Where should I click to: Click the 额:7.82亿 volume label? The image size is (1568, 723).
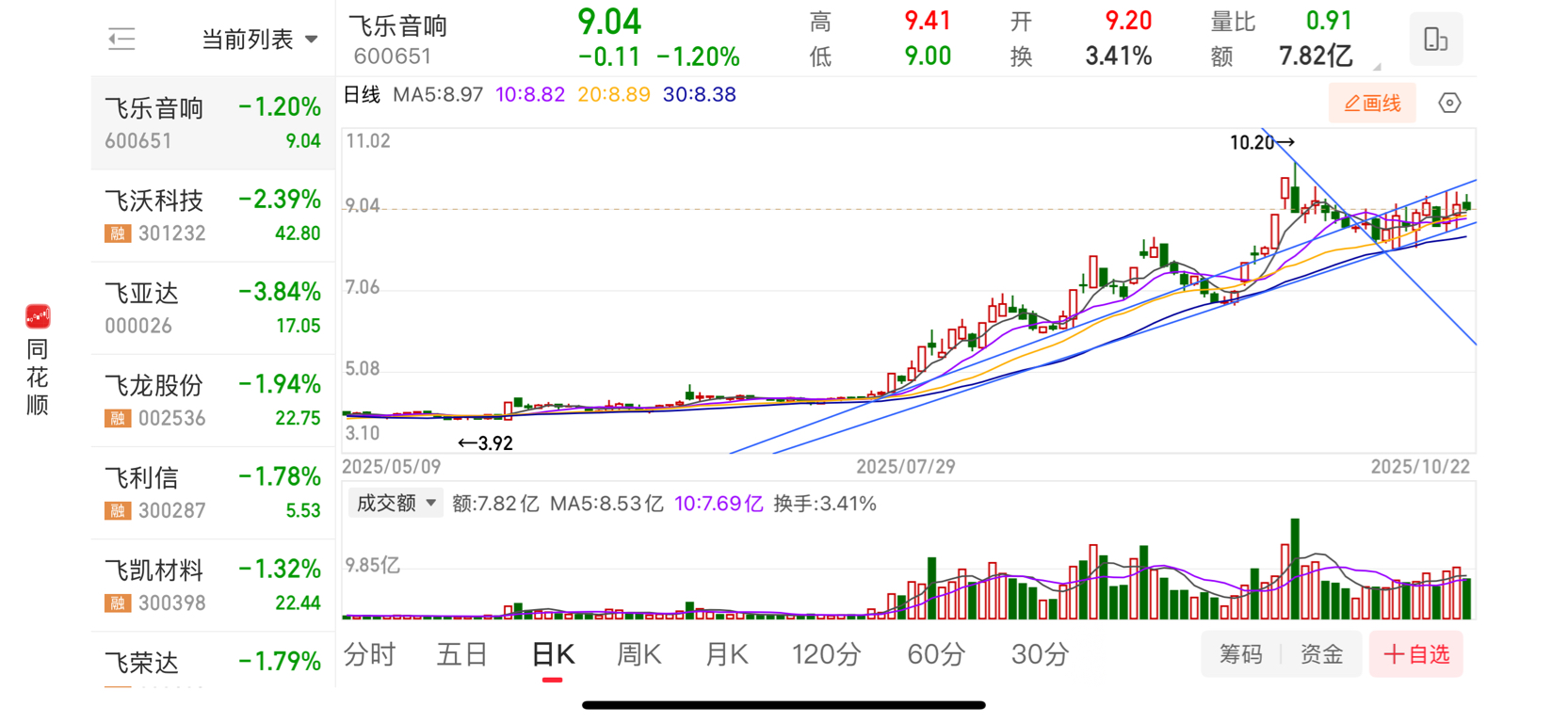(x=495, y=504)
